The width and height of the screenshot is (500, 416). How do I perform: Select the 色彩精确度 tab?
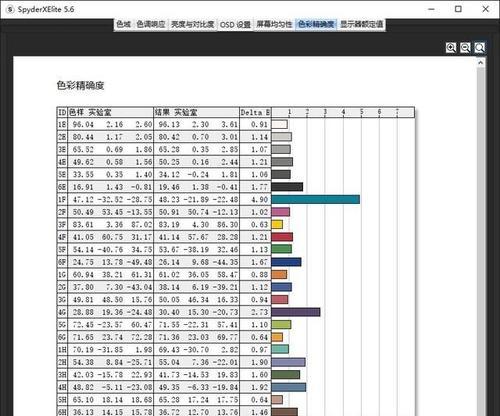[x=316, y=24]
